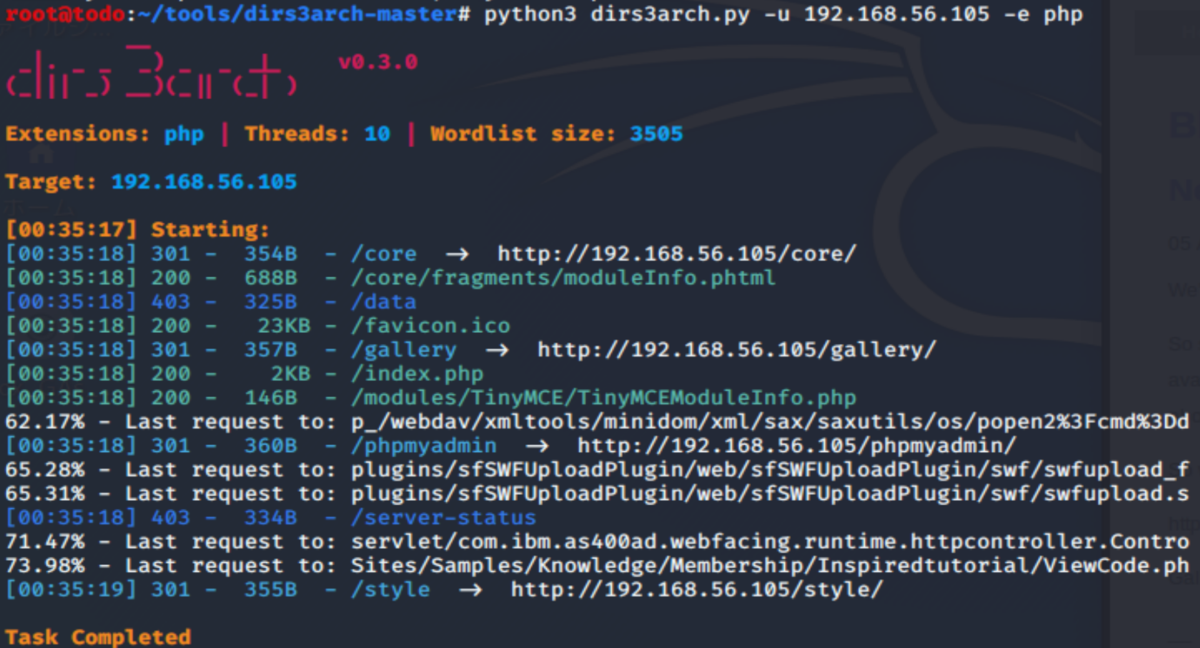The height and width of the screenshot is (648, 1200).
Task: Click the version label v0.3.0
Action: point(377,62)
